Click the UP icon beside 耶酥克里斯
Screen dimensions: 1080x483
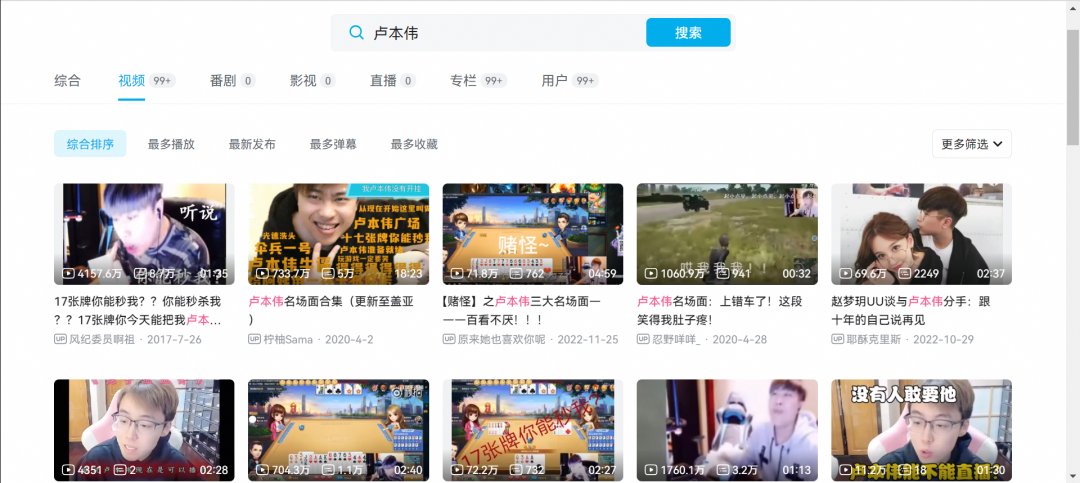pyautogui.click(x=837, y=339)
